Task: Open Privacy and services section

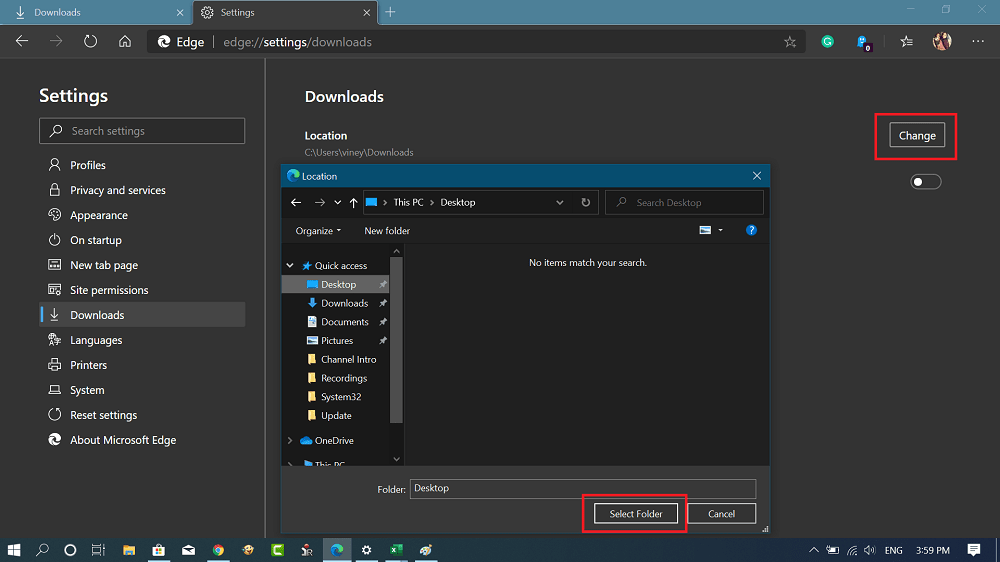Action: pos(142,190)
